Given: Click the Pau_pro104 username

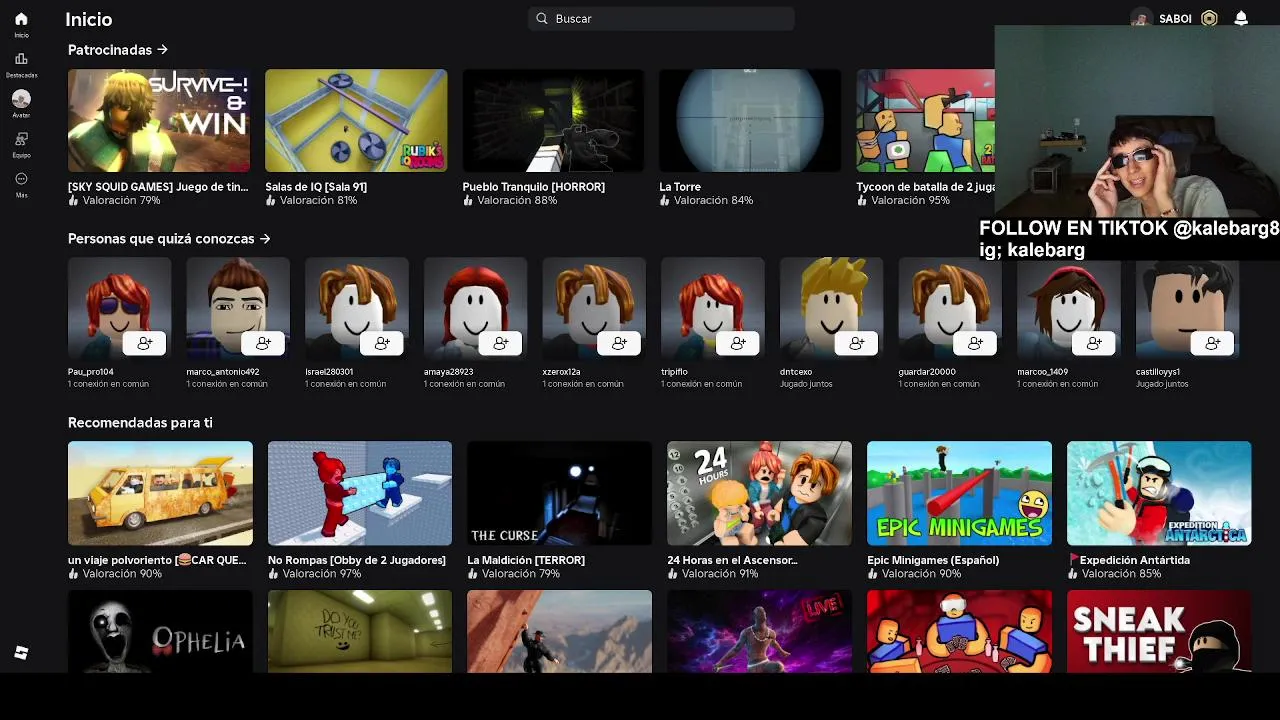Looking at the screenshot, I should click(x=91, y=372).
